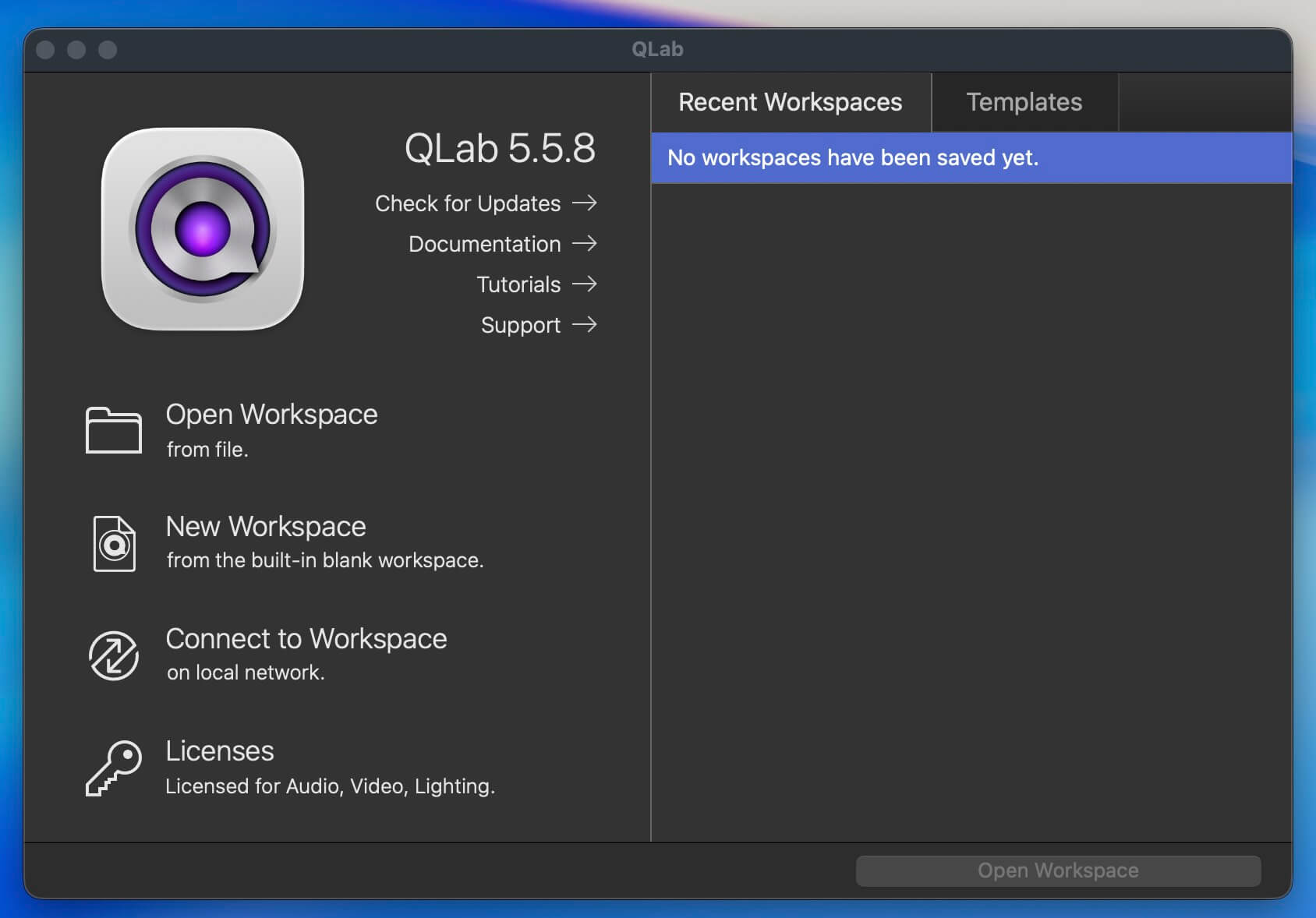The width and height of the screenshot is (1316, 918).
Task: Click the arrow beside Support
Action: tap(585, 325)
